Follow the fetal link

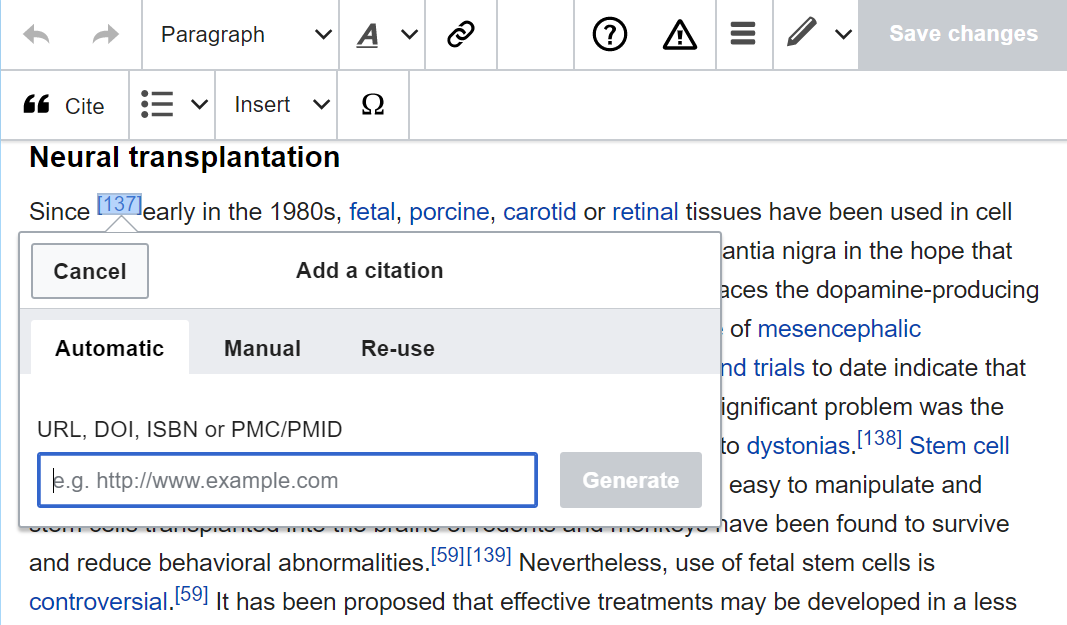coord(372,212)
